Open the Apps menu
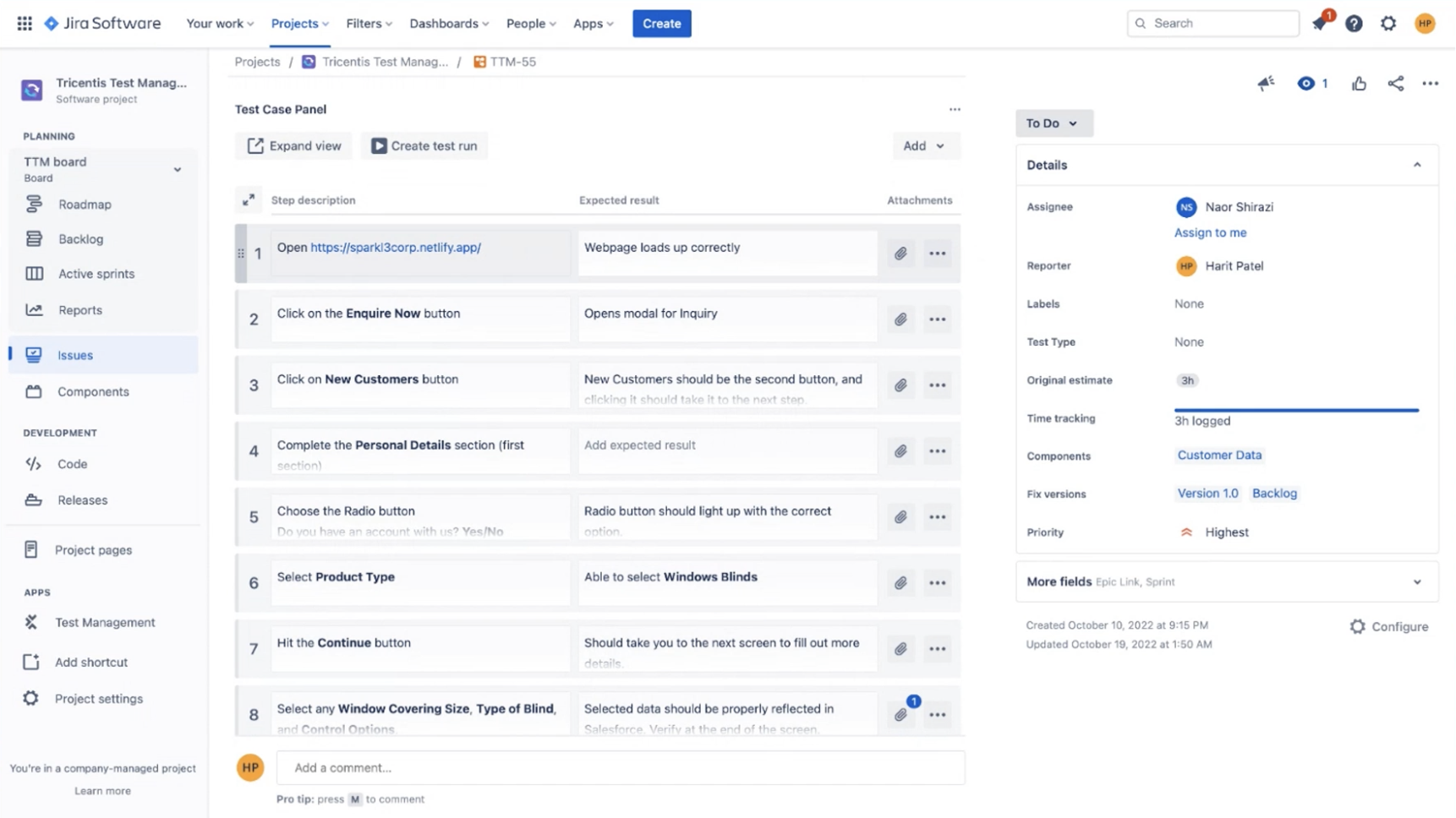Image resolution: width=1456 pixels, height=818 pixels. 594,24
